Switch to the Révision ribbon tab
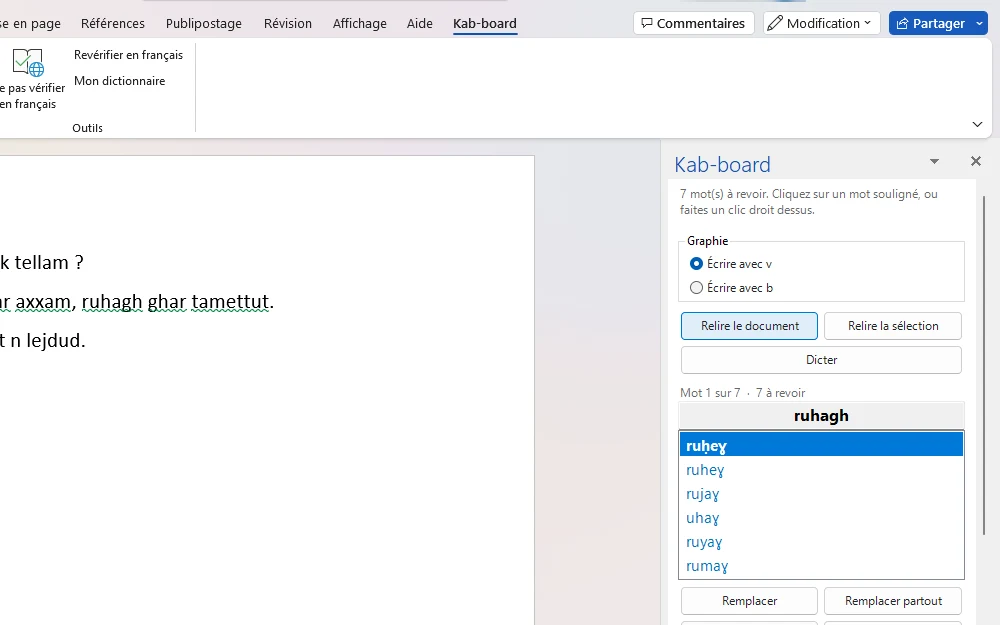Viewport: 1000px width, 625px height. click(x=288, y=24)
